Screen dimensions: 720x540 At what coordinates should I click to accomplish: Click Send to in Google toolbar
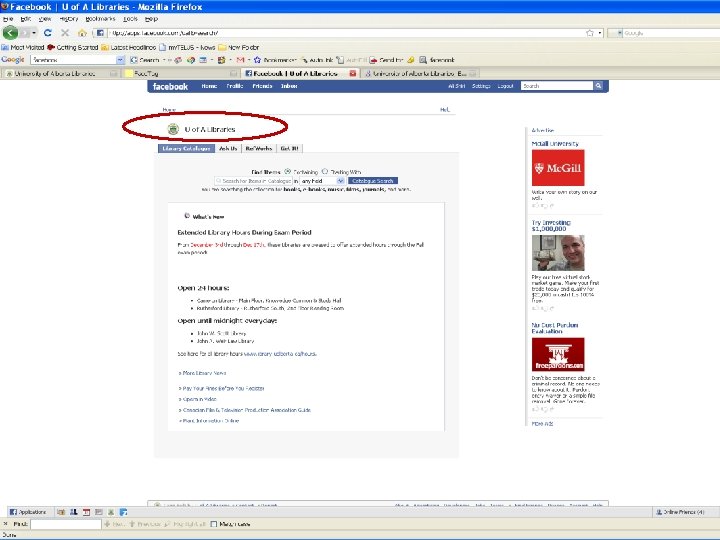(386, 60)
